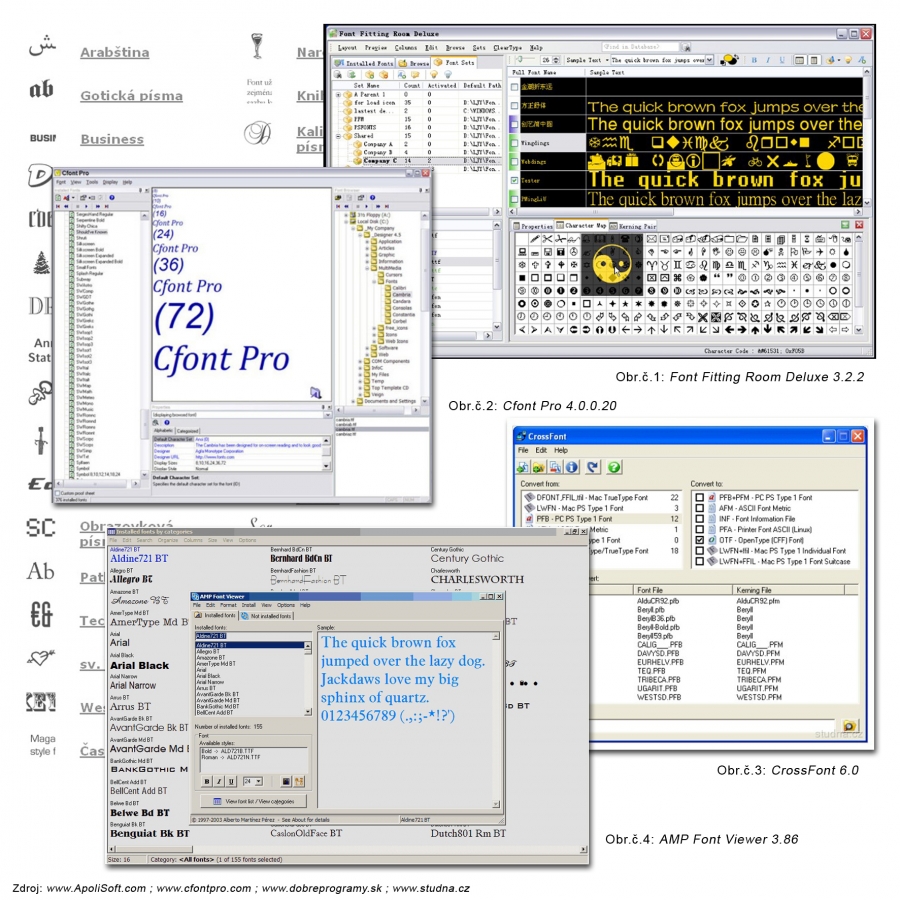Click the yin-yang glyph in Character Map grid
The height and width of the screenshot is (900, 900).
click(612, 265)
